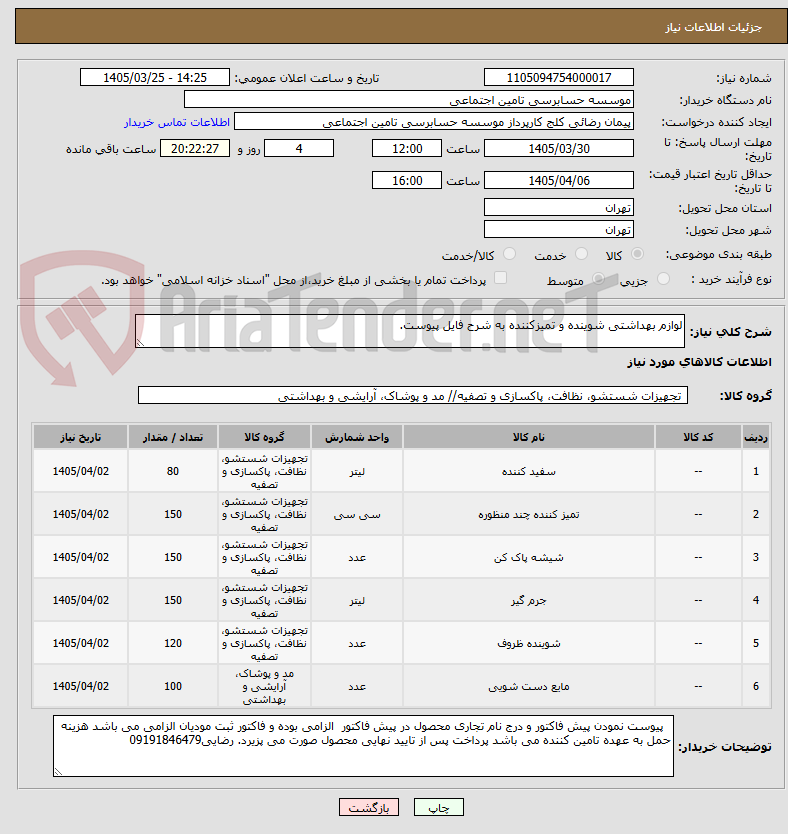Click the گروه کالا column header
Viewport: 788px width, 834px height.
point(264,437)
